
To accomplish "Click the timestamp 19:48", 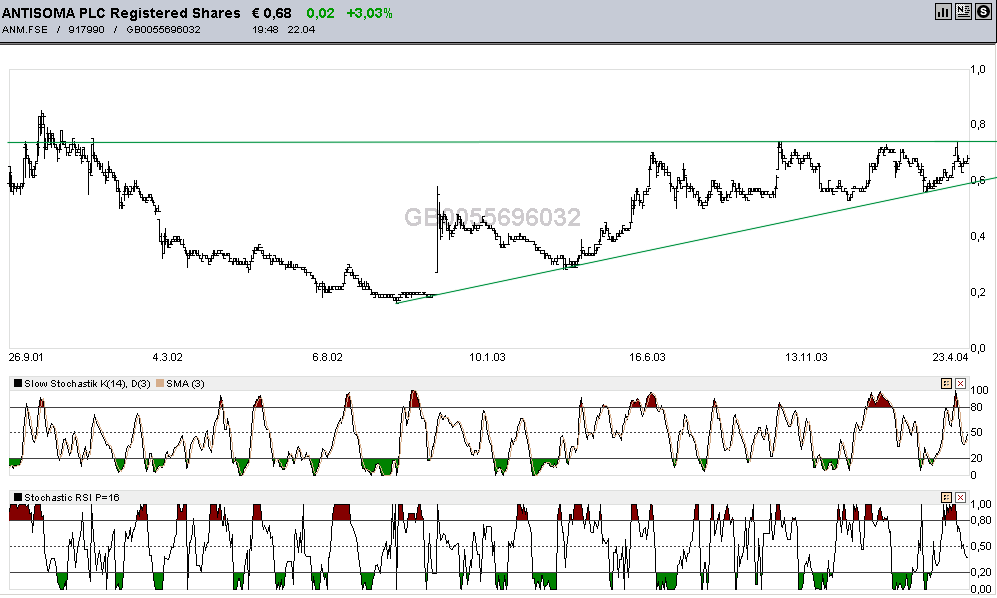I will pyautogui.click(x=265, y=29).
